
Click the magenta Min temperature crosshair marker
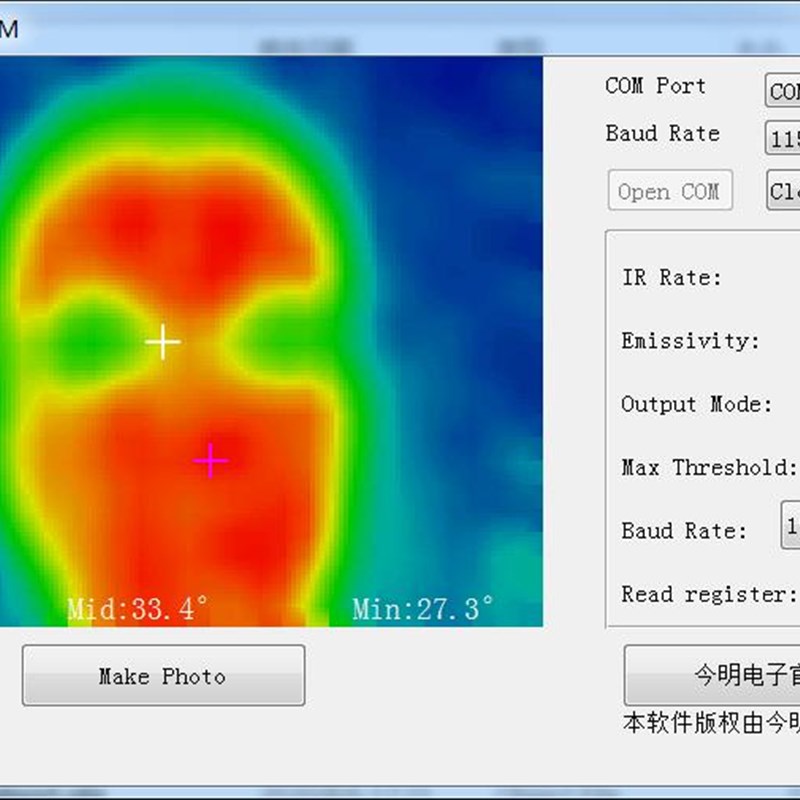pyautogui.click(x=211, y=461)
